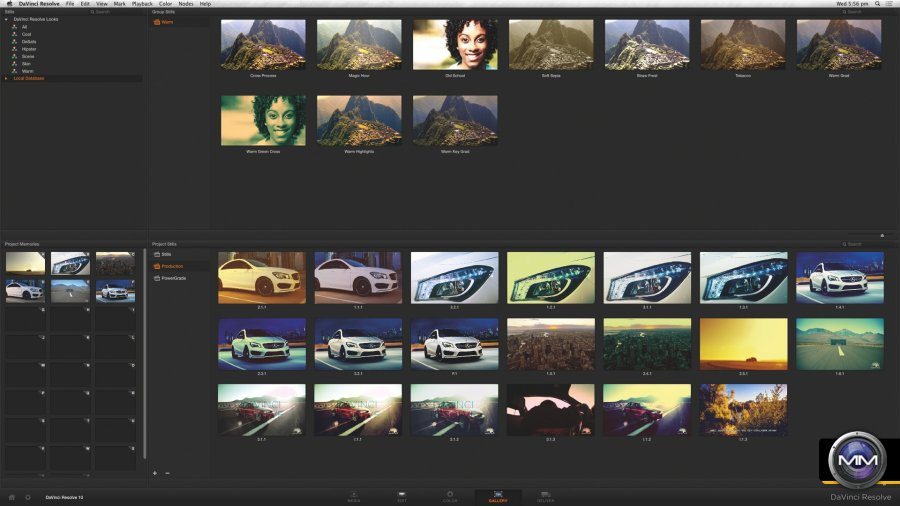
Task: Select the Hipster looks category
Action: [x=29, y=48]
